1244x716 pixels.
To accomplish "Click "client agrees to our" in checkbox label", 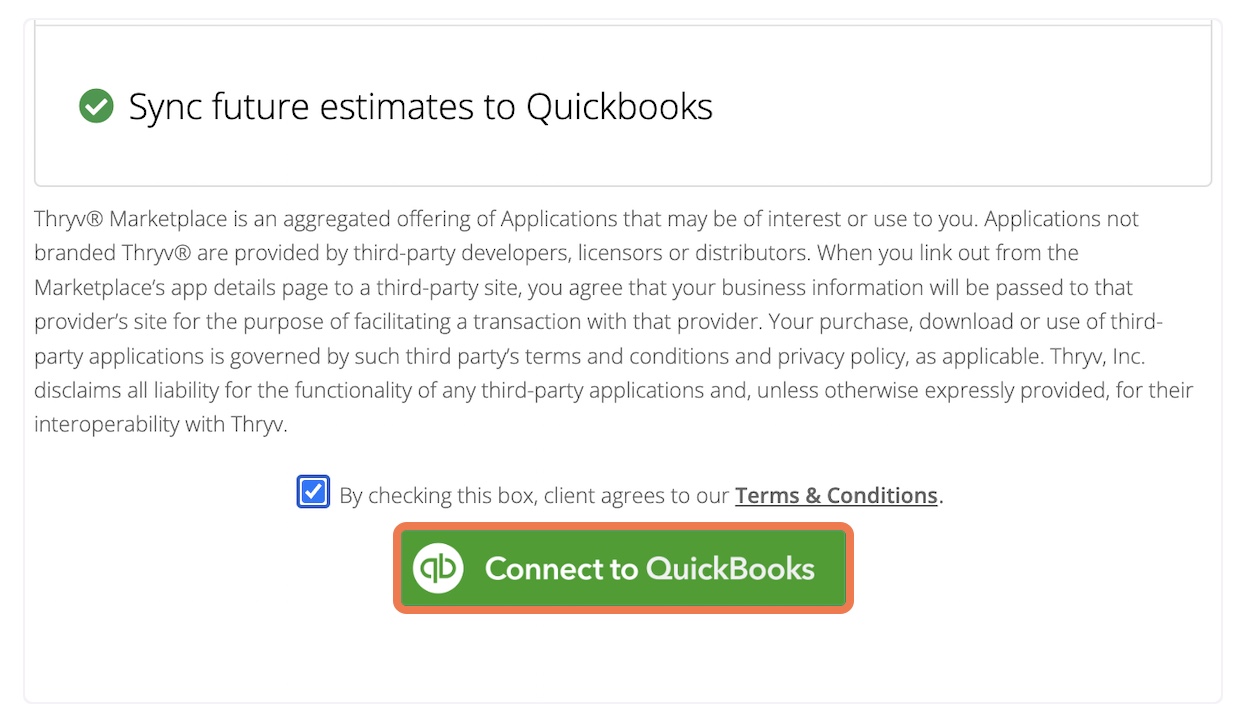I will pyautogui.click(x=637, y=495).
